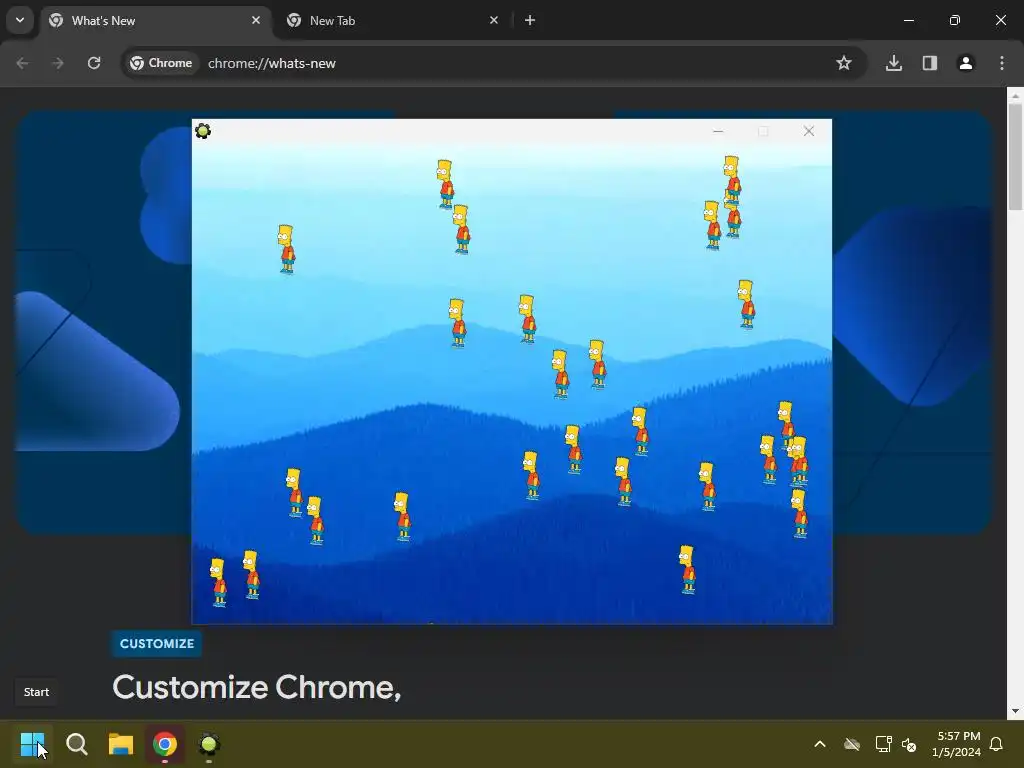Switch to the What's New tab
Screen dimensions: 1024x768
pos(155,21)
